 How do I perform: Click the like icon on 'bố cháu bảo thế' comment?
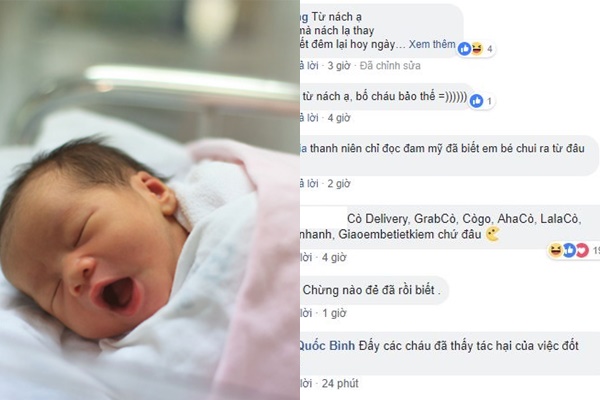pyautogui.click(x=476, y=101)
